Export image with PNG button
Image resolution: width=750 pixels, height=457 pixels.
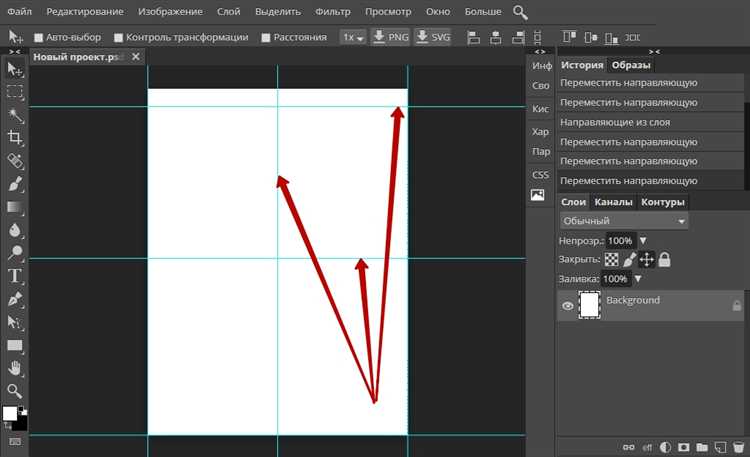pos(390,37)
